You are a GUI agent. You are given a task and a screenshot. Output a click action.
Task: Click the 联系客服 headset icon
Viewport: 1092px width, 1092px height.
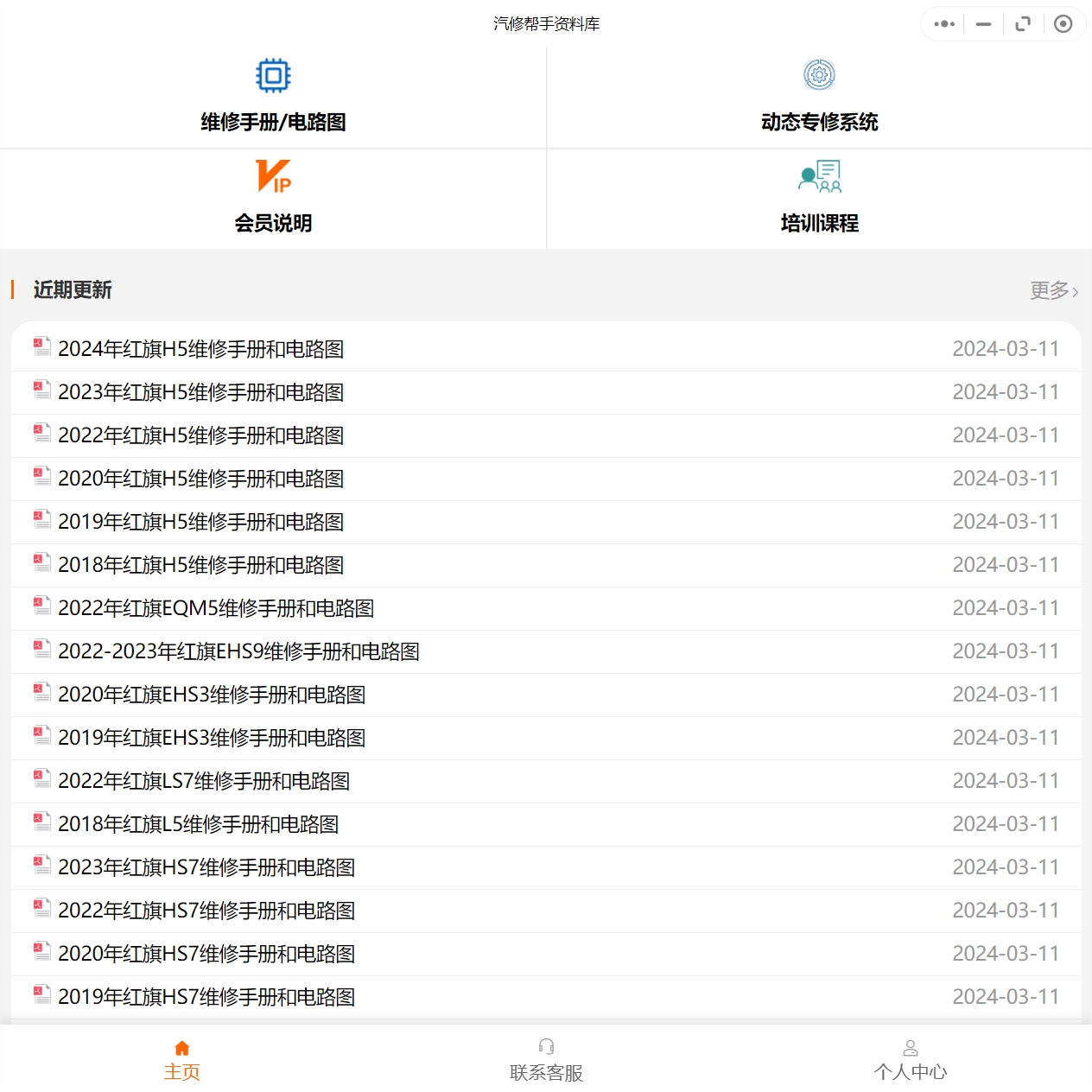pos(546,1047)
